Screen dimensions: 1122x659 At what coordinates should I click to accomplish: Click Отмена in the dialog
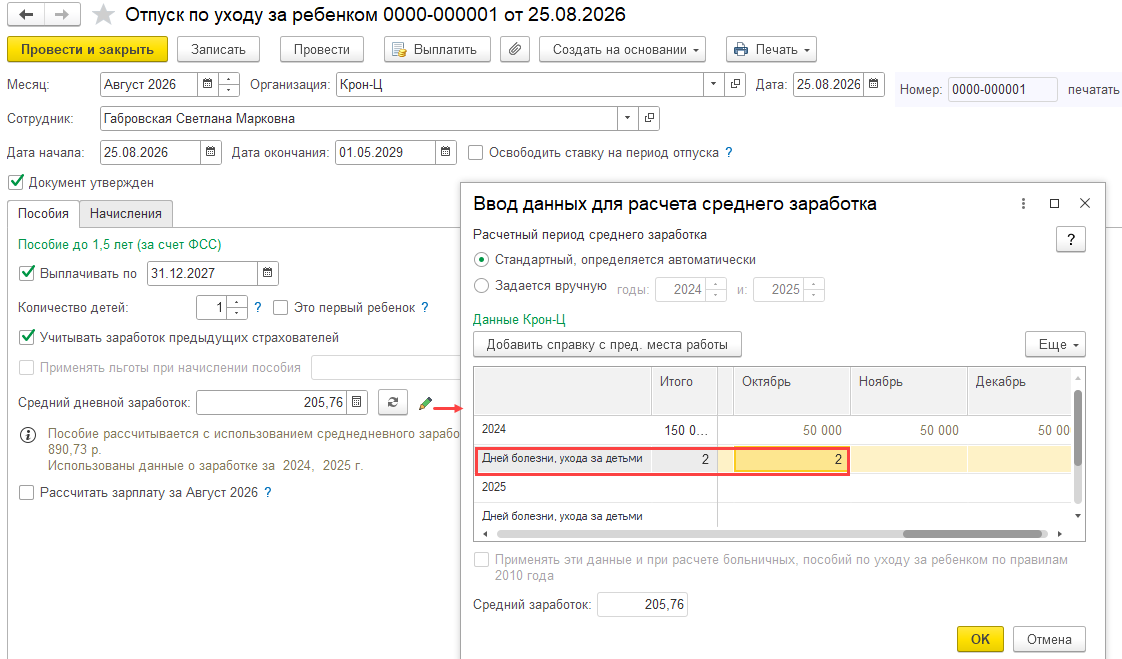(1049, 639)
